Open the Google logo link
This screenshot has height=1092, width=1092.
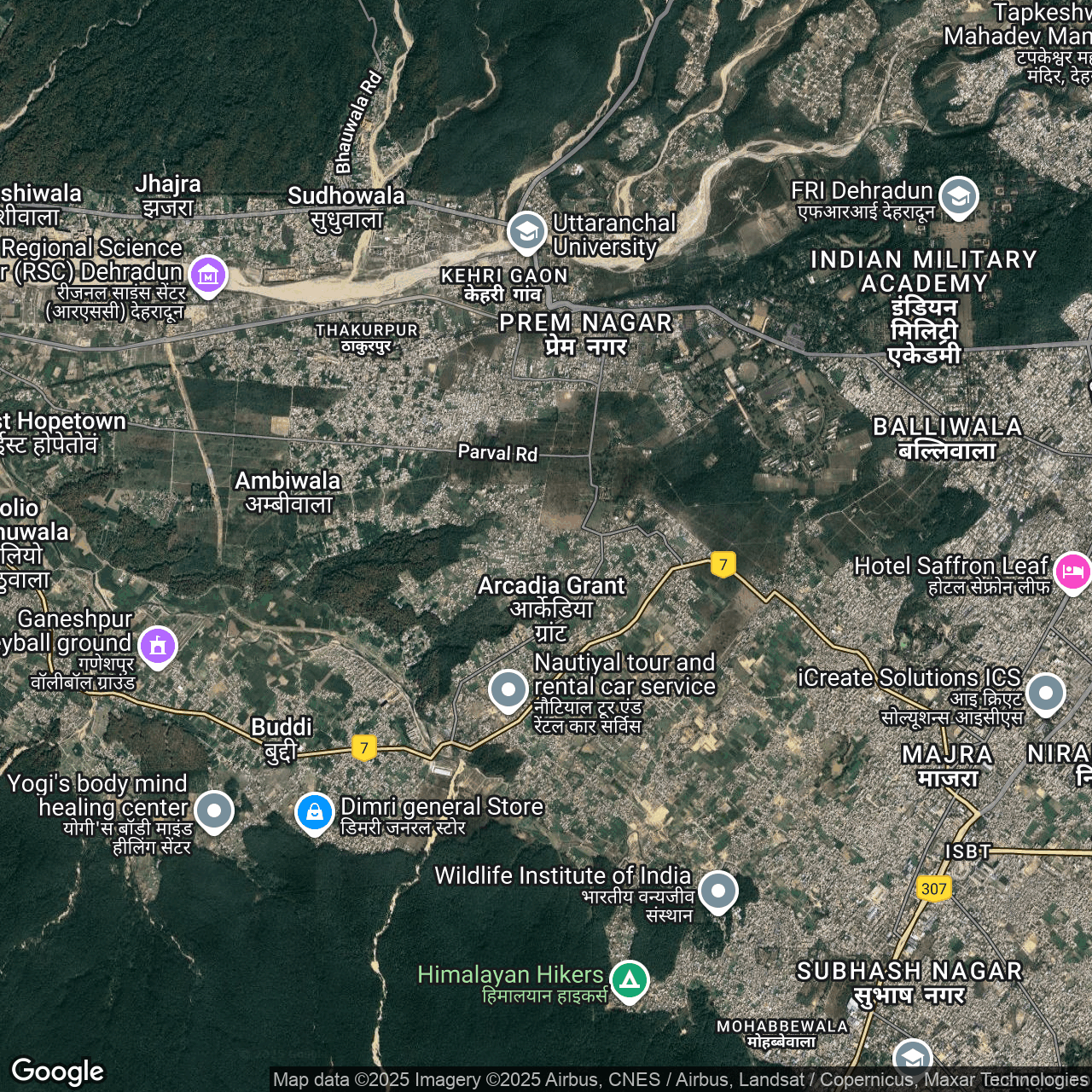click(x=58, y=1071)
